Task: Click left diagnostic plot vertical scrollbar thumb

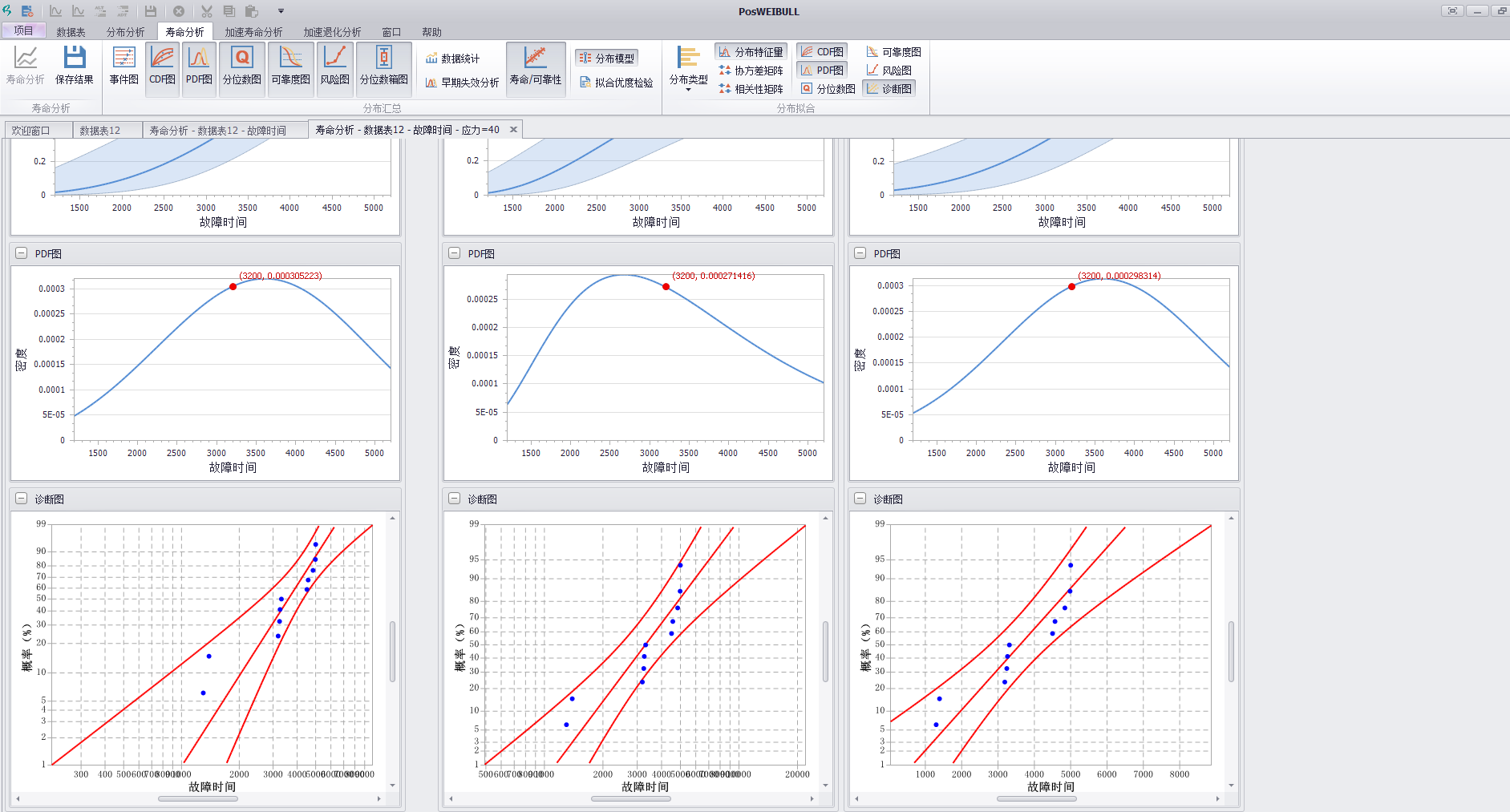Action: pyautogui.click(x=392, y=651)
